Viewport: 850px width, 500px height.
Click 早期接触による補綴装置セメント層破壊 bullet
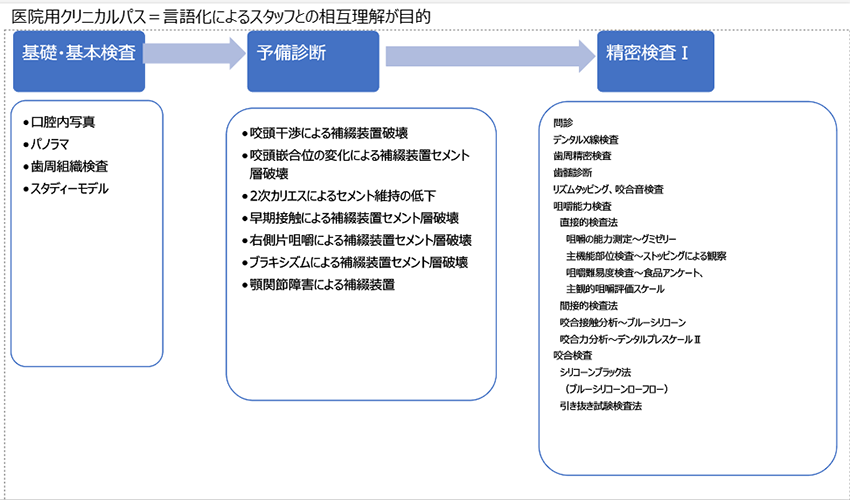coord(350,218)
